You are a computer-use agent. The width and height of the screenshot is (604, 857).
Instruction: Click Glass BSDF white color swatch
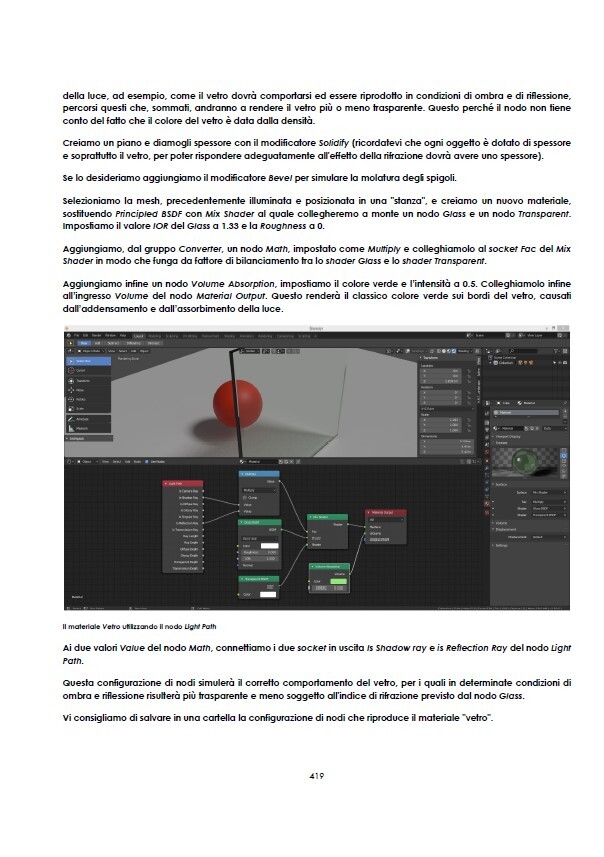point(269,545)
